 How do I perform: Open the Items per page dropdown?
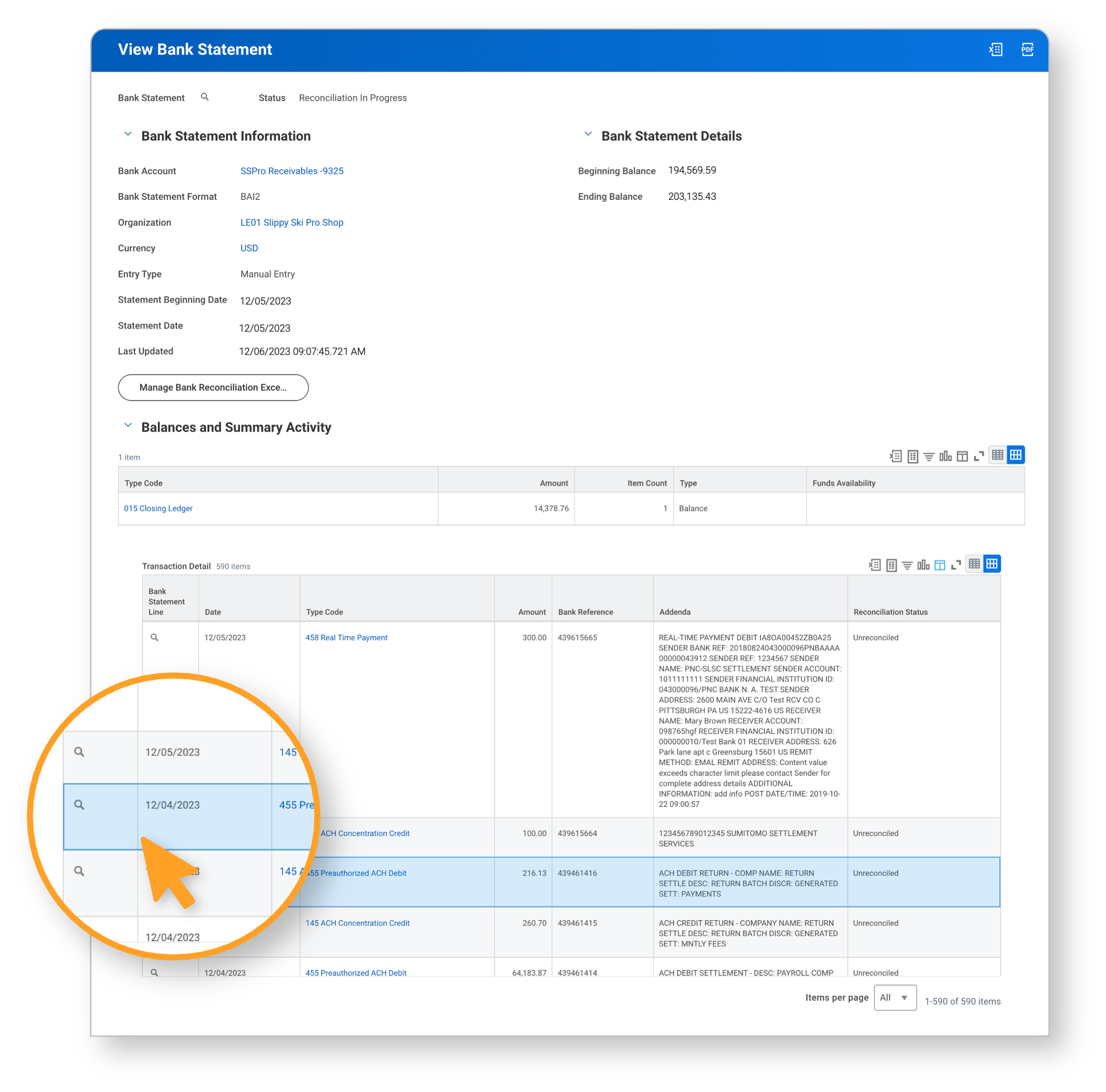(895, 998)
